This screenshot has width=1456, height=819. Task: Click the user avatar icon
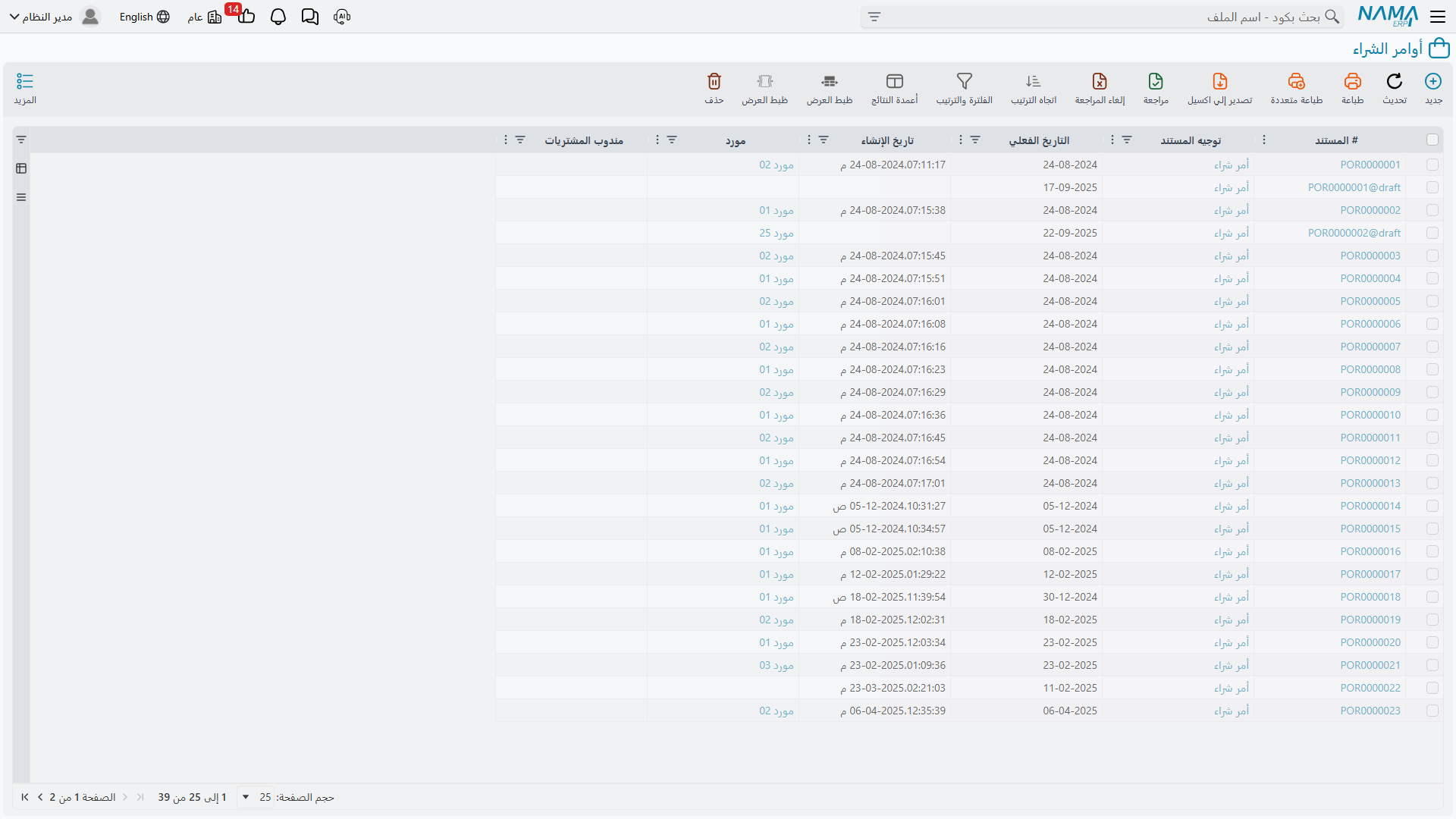tap(90, 17)
